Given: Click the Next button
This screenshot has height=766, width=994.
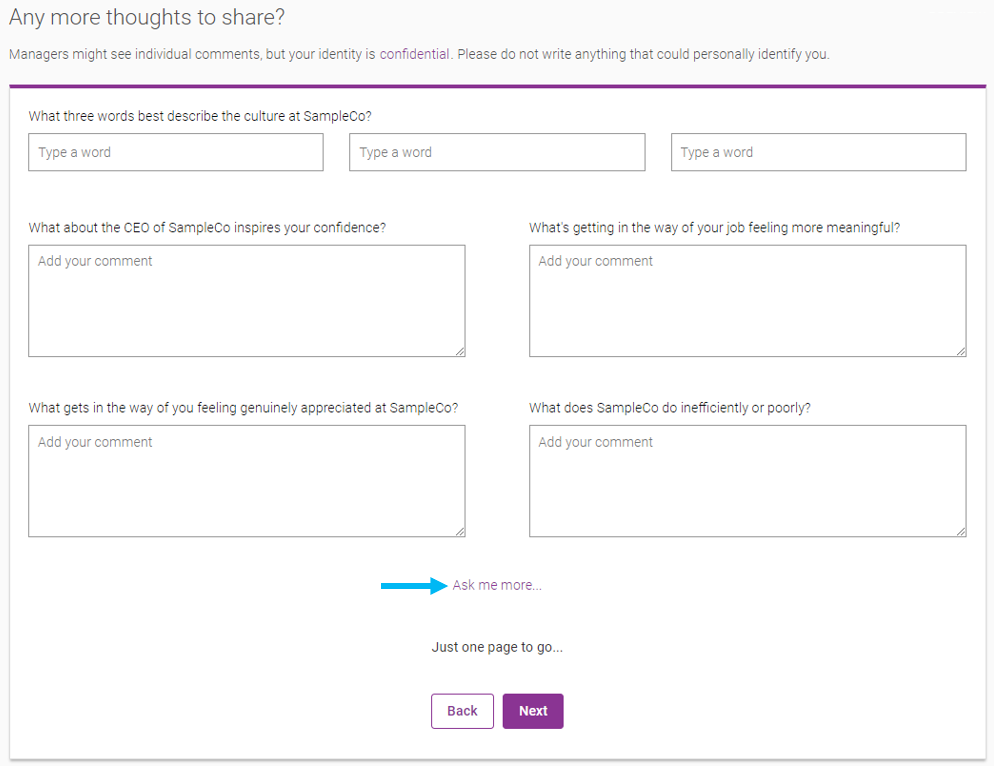Looking at the screenshot, I should click(x=533, y=711).
